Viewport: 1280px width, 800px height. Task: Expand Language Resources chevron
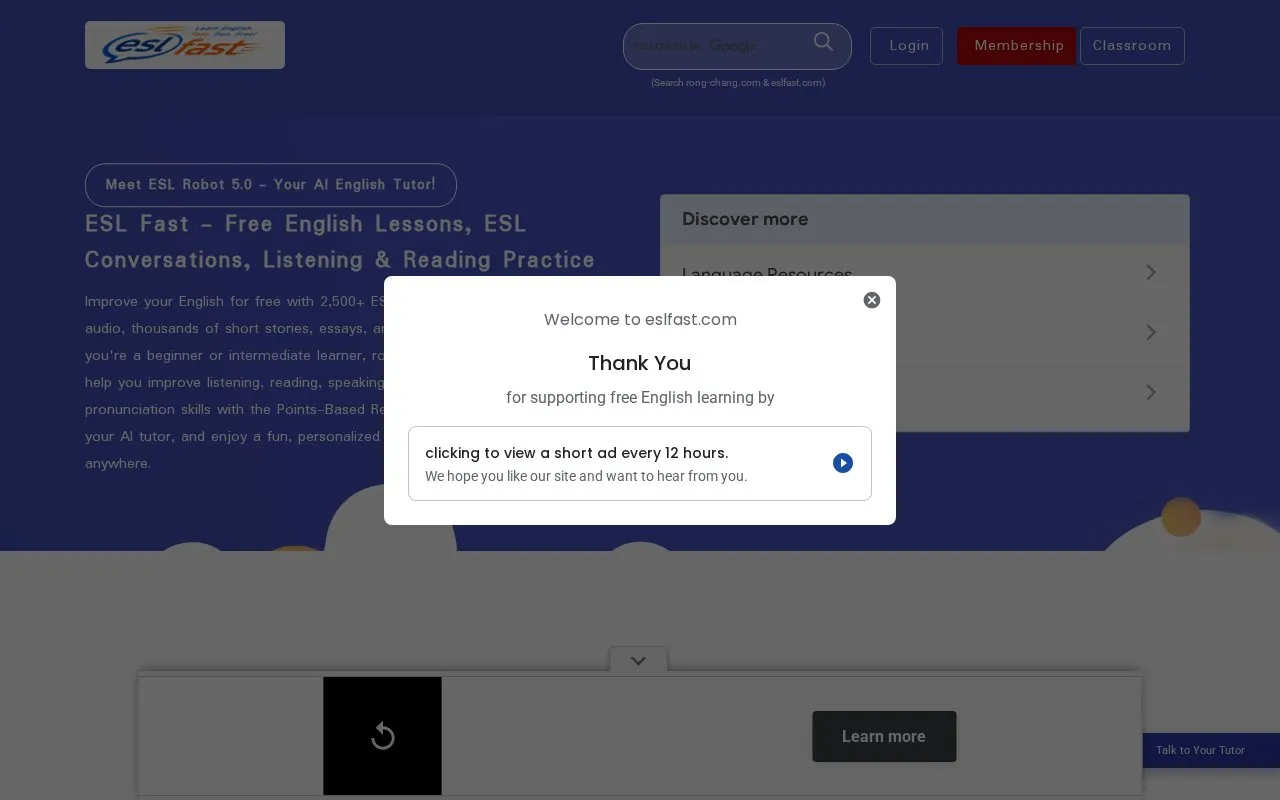click(1151, 273)
